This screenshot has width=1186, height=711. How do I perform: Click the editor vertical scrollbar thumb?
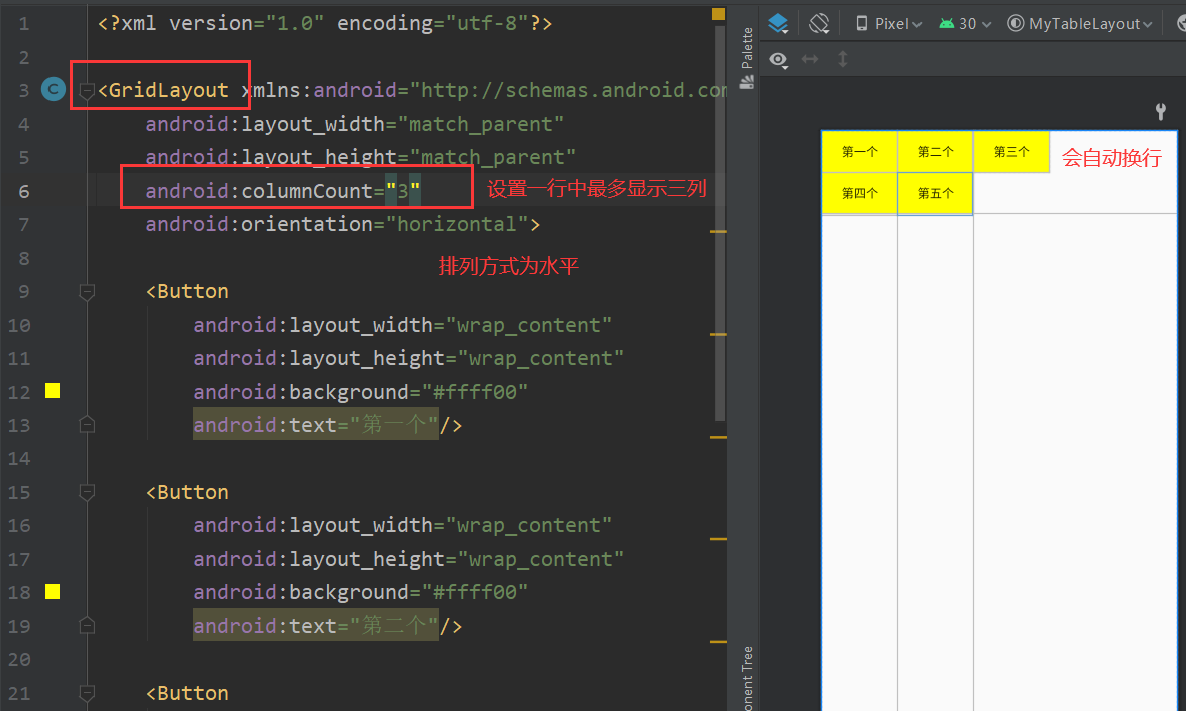click(x=720, y=223)
